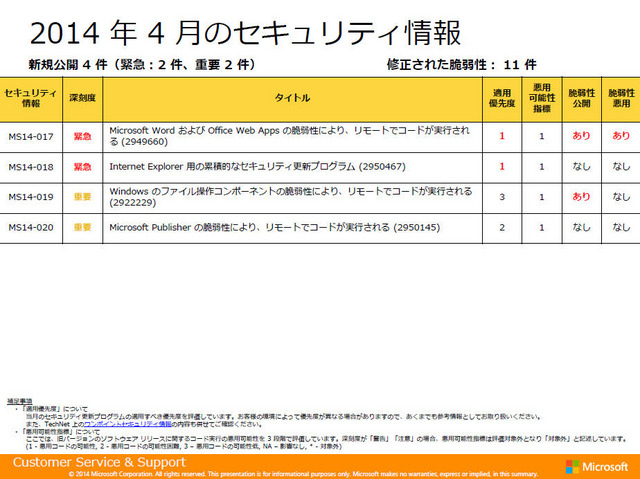Click 脆弱性公開 あり in MS14-019 row
Screen dimensions: 640x479
581,197
